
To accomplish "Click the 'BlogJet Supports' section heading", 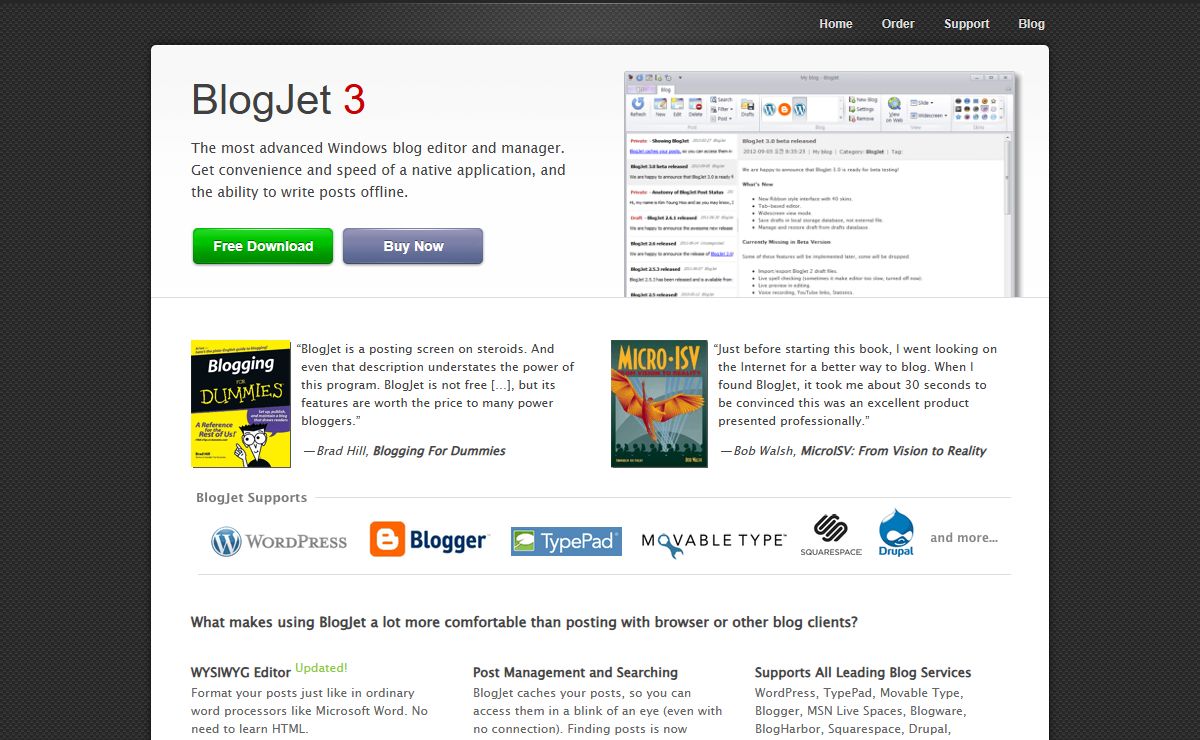I will coord(251,497).
